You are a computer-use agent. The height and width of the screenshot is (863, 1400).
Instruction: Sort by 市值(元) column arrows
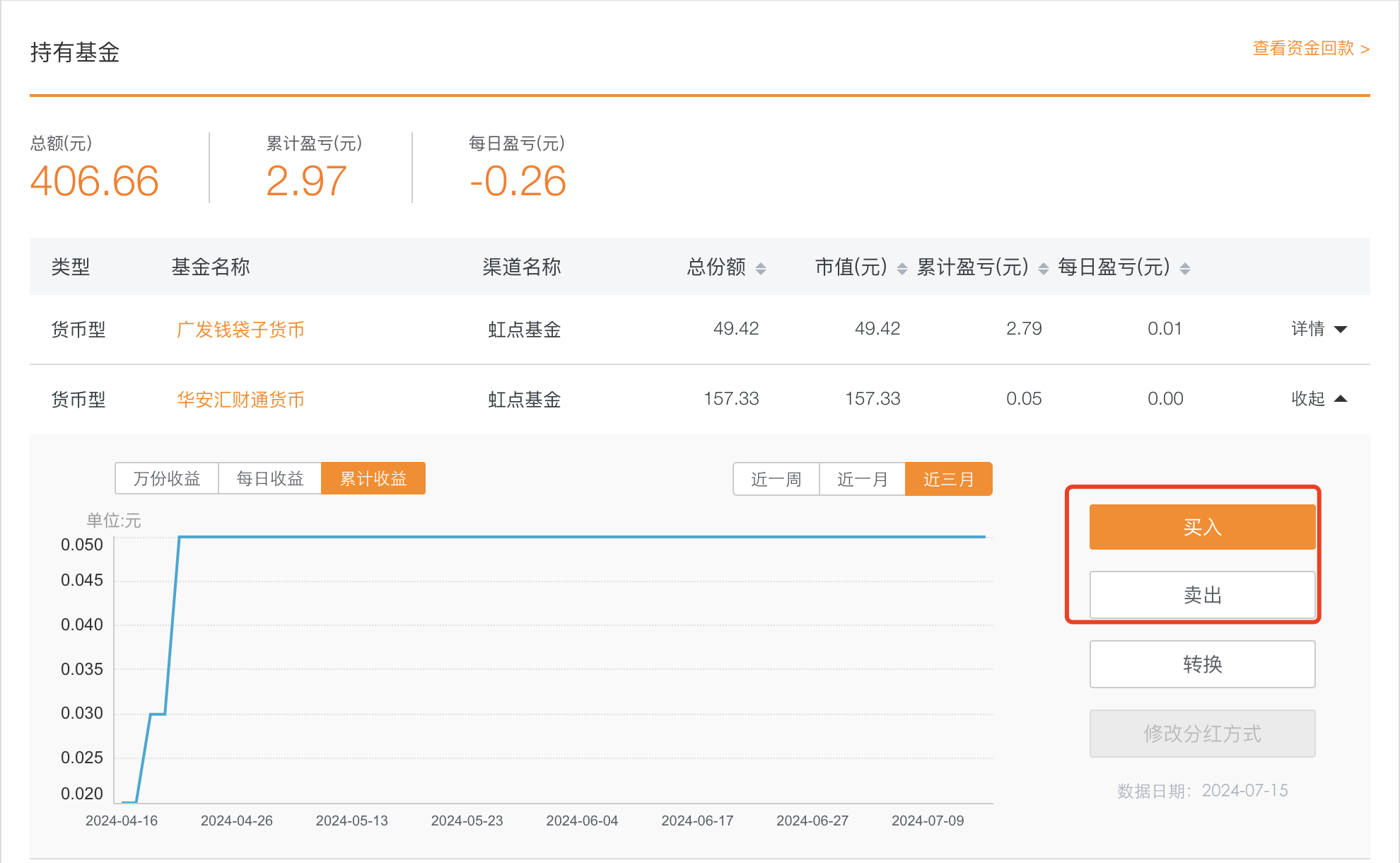tap(902, 268)
